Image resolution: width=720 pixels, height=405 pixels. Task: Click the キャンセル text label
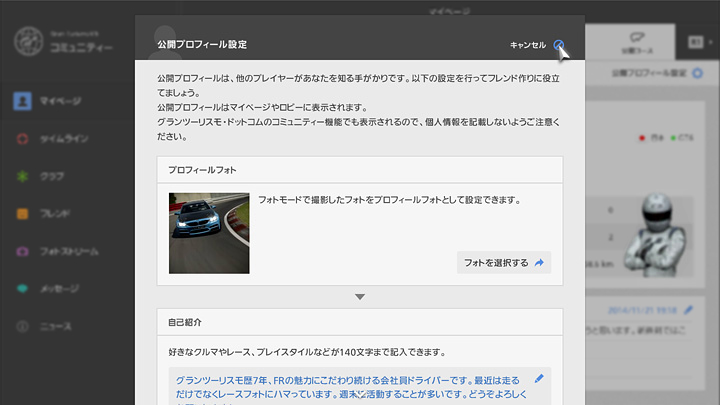click(527, 46)
